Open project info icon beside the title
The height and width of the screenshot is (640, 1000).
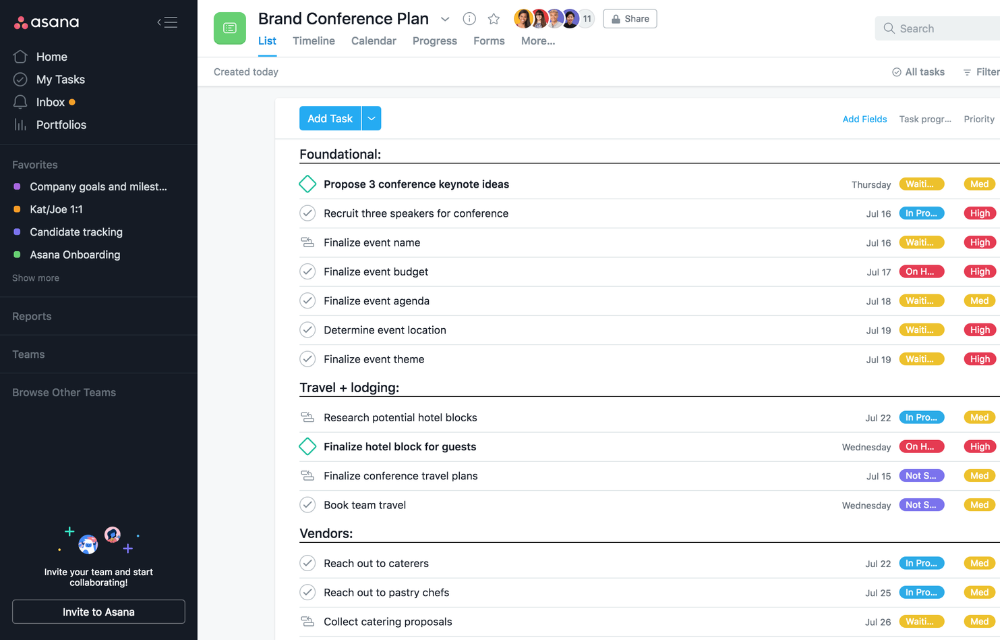tap(469, 19)
